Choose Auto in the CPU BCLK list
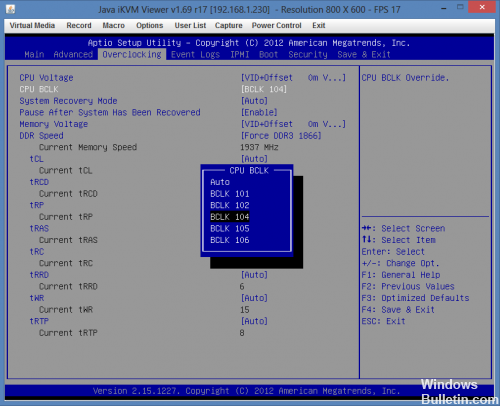Image resolution: width=500 pixels, height=406 pixels. point(220,182)
